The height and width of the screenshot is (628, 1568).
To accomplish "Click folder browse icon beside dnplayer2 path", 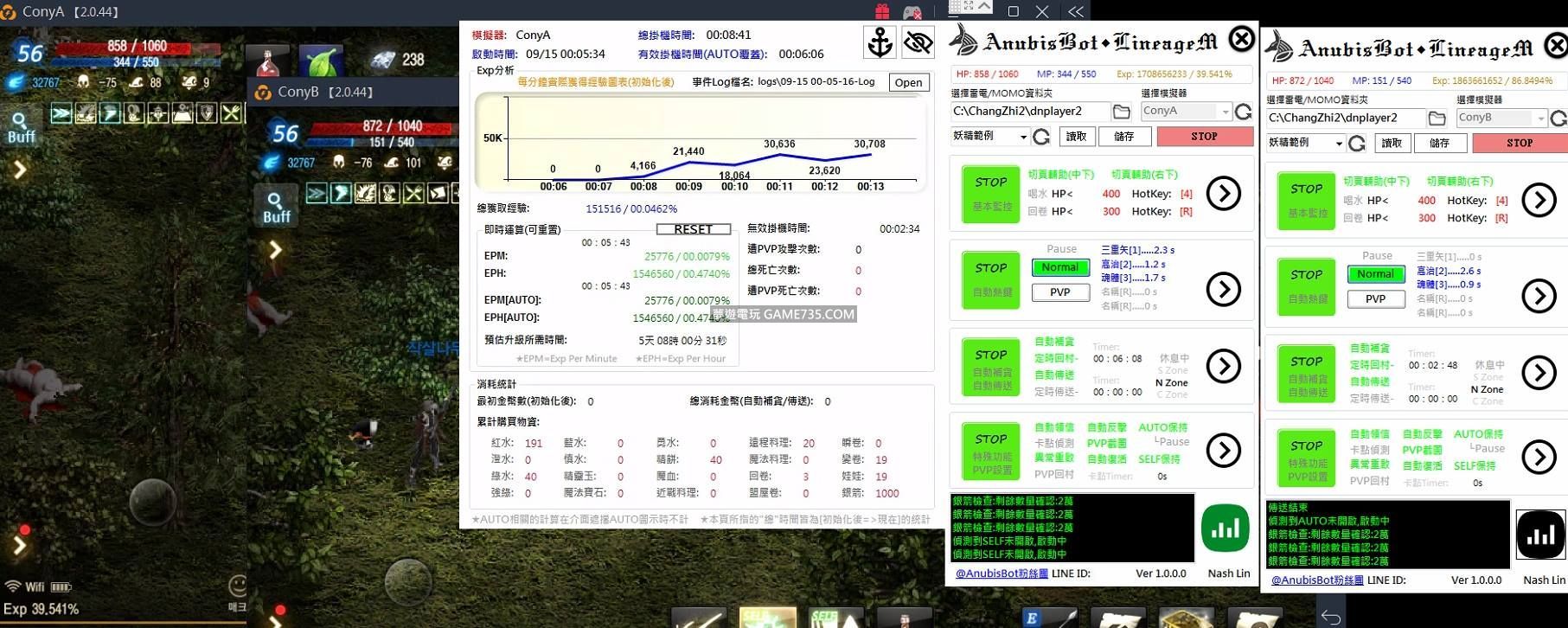I will (1121, 112).
